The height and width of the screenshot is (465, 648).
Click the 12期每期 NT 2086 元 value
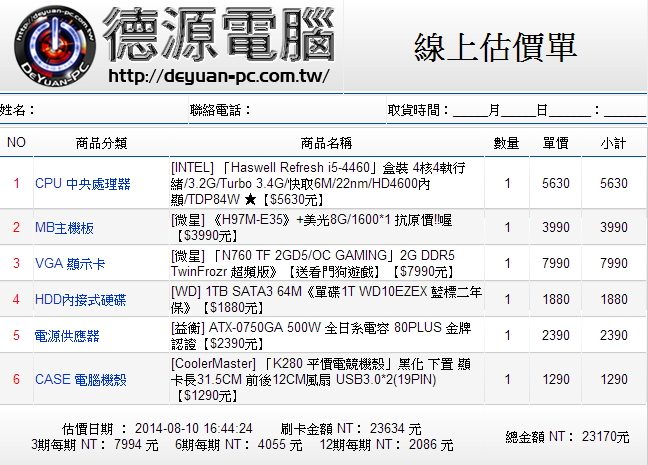pos(386,445)
